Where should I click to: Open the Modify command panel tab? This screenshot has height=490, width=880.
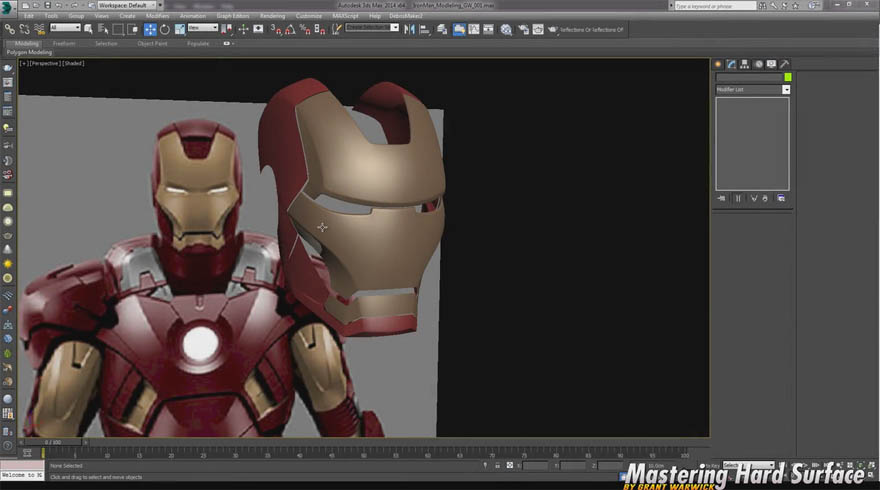tap(731, 64)
